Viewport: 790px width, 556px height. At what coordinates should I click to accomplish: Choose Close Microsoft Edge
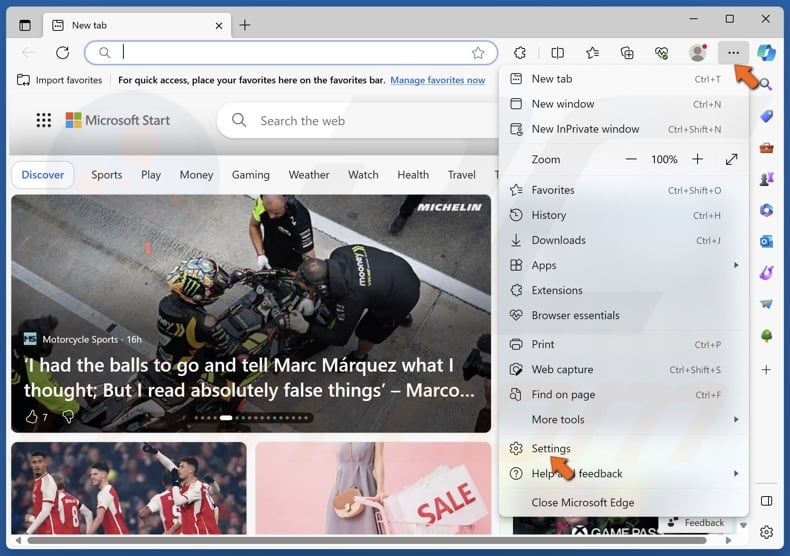pos(624,503)
